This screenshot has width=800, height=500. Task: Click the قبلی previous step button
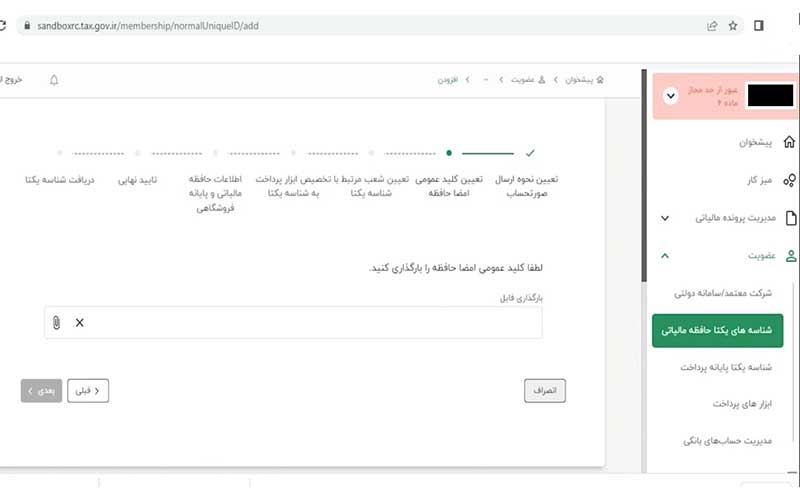(89, 391)
